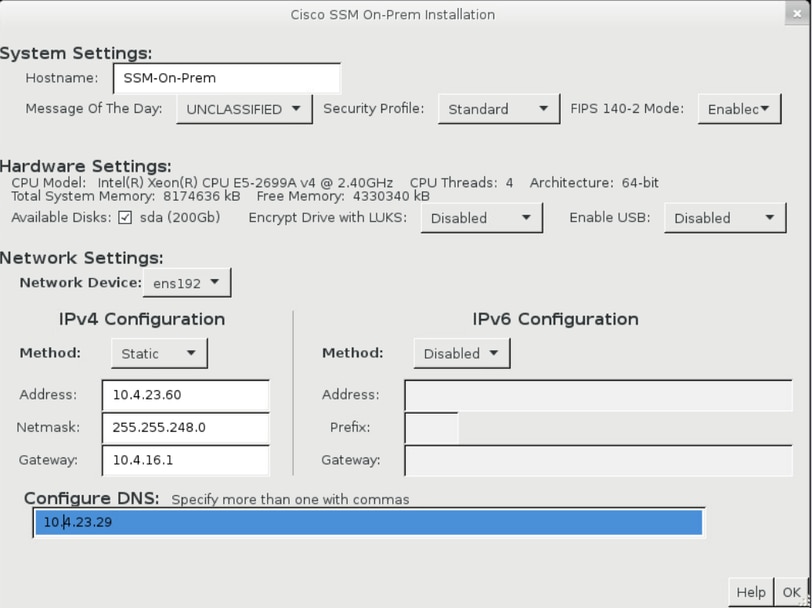Click the IPv4 Configuration heading
The height and width of the screenshot is (608, 812).
point(142,319)
